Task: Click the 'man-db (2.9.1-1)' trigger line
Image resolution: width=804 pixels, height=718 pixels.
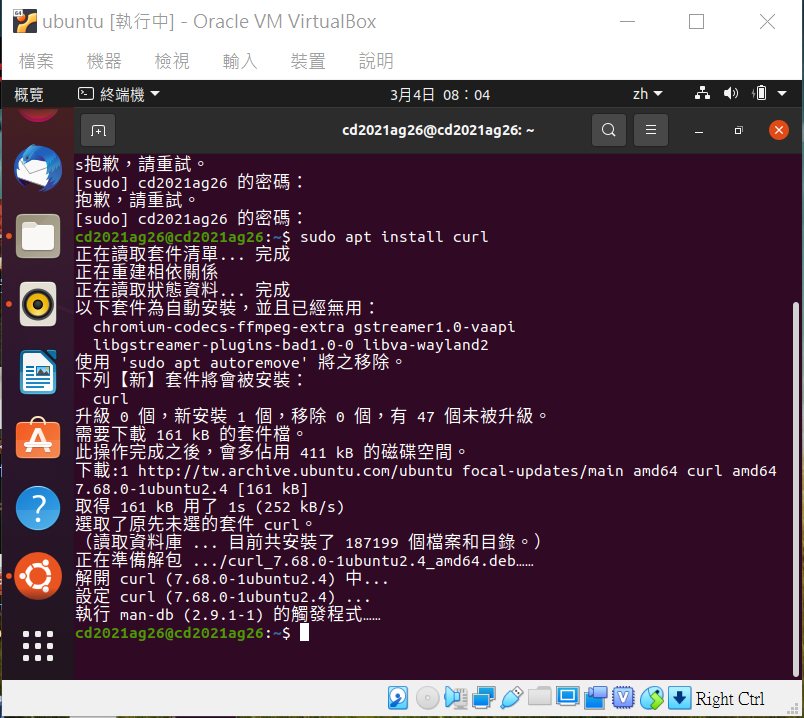Action: (x=228, y=614)
